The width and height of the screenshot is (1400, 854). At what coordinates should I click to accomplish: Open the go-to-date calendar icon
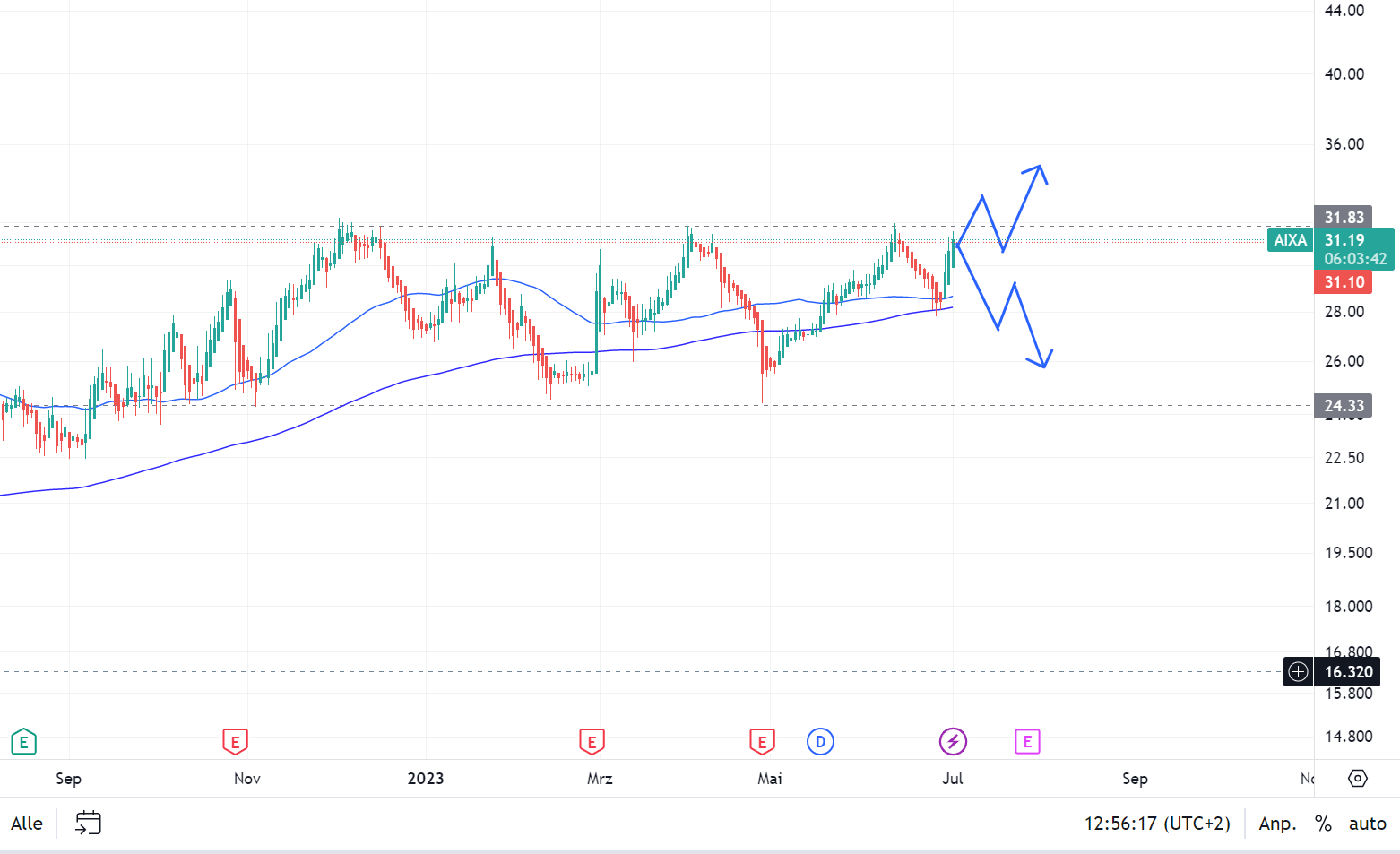88,823
